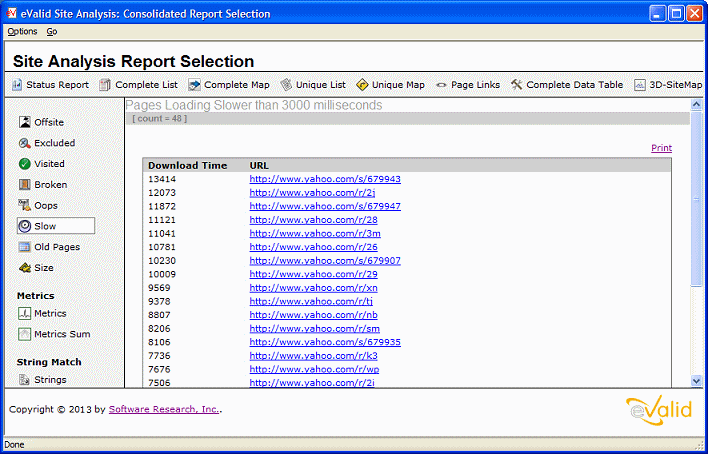This screenshot has height=454, width=708.
Task: Click the vertical scrollbar thumb
Action: 696,198
